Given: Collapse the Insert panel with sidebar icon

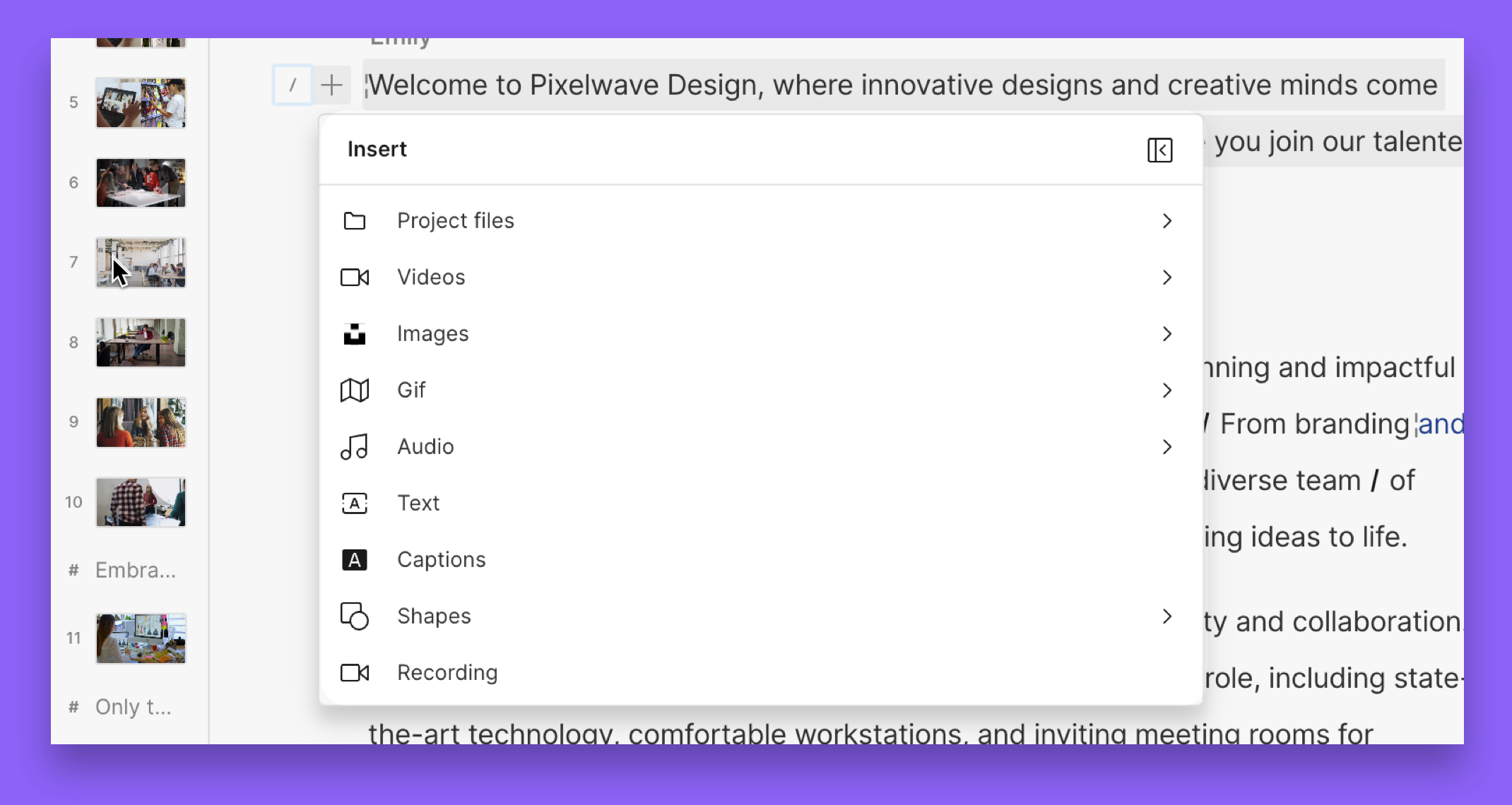Looking at the screenshot, I should [x=1160, y=150].
